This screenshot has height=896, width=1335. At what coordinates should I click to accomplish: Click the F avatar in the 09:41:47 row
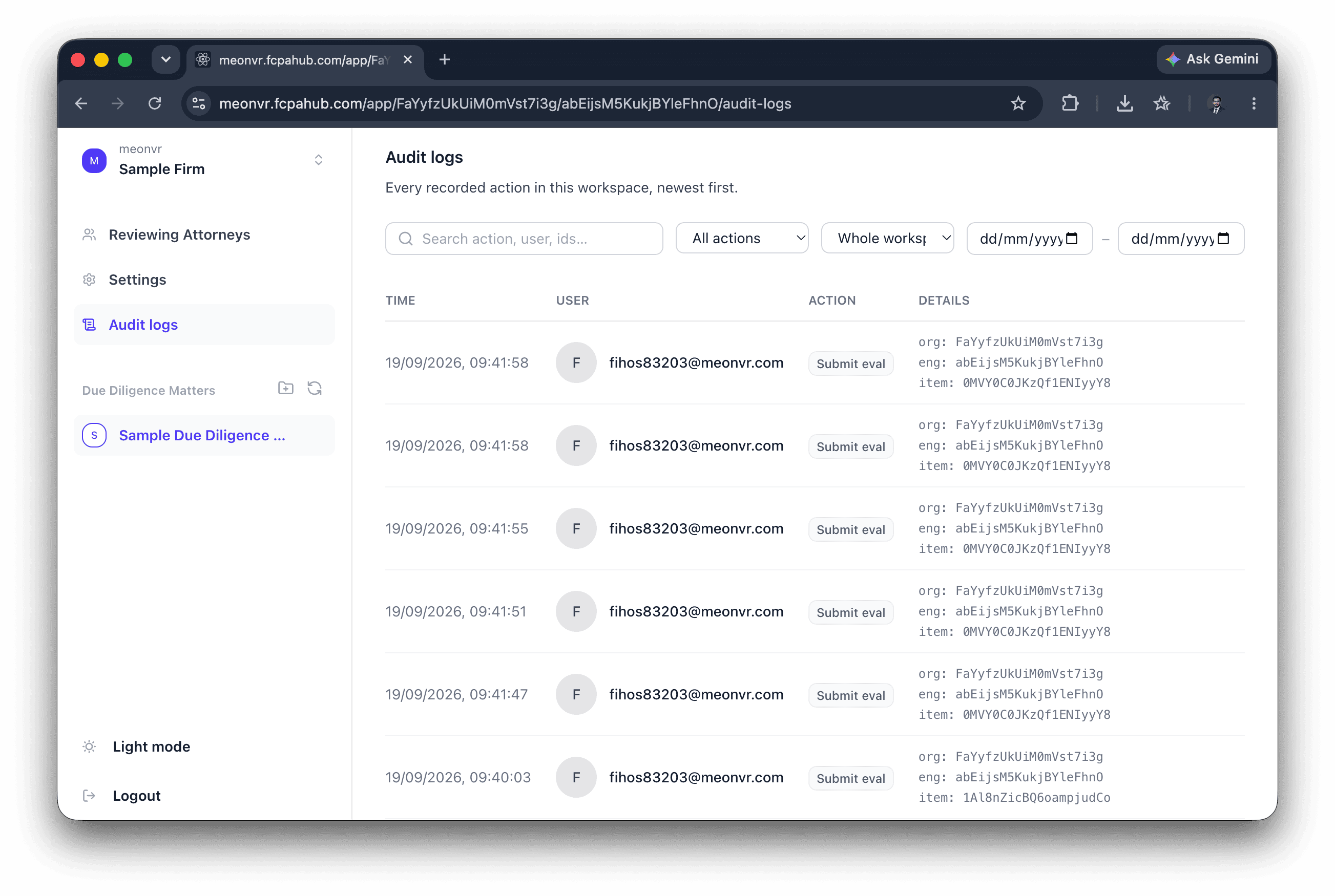click(576, 694)
